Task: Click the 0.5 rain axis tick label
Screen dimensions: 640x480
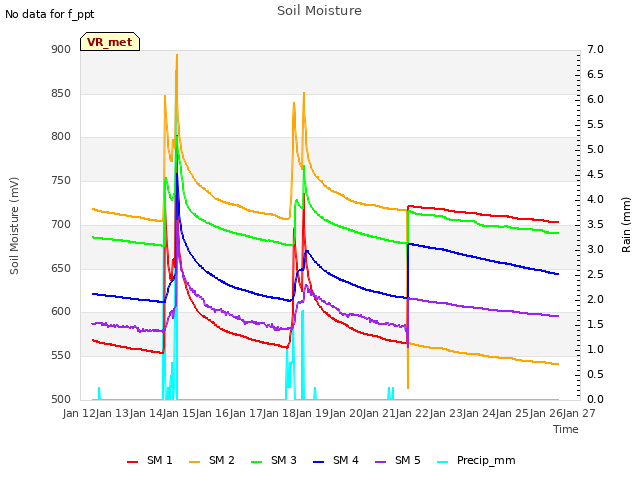Action: tap(595, 374)
